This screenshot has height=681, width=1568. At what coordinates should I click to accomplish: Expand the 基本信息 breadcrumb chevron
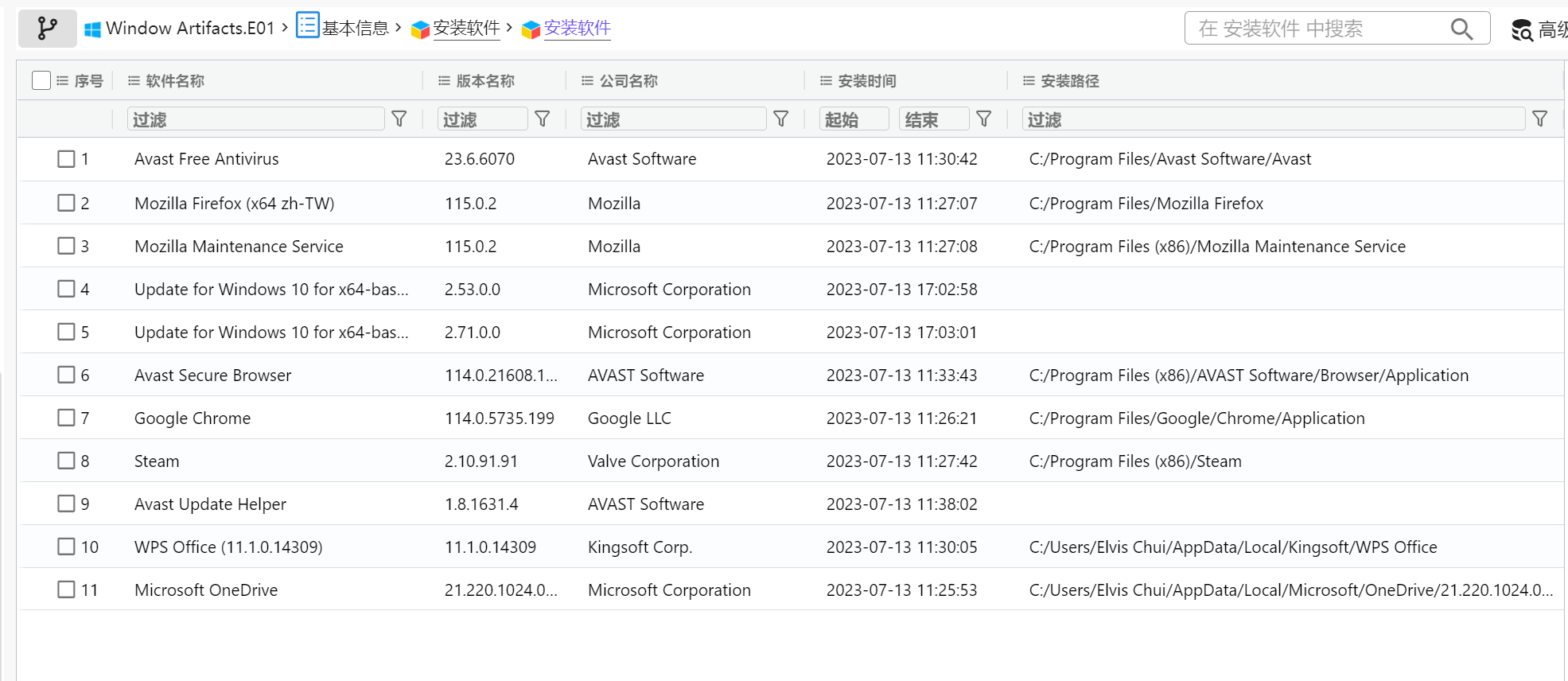(398, 28)
